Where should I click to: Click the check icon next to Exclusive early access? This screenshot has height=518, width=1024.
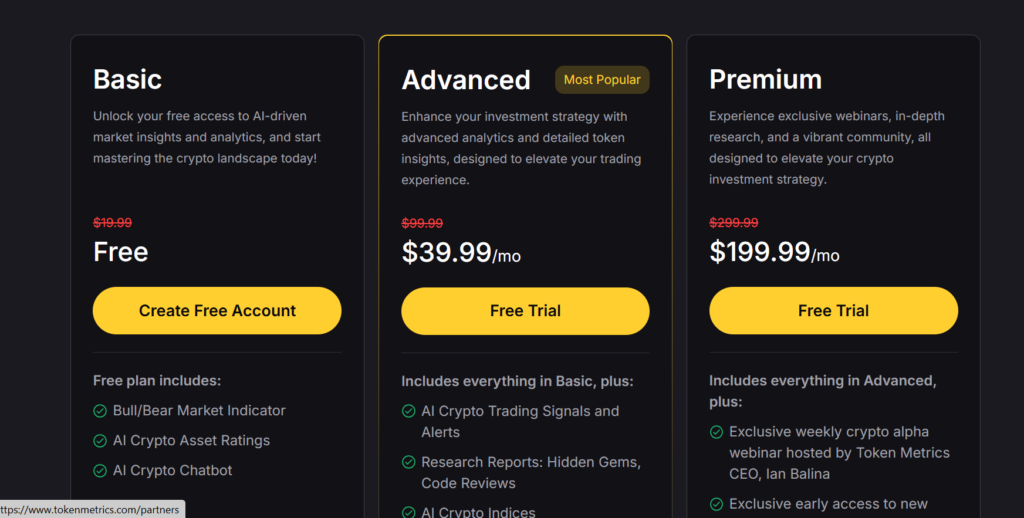pyautogui.click(x=717, y=504)
